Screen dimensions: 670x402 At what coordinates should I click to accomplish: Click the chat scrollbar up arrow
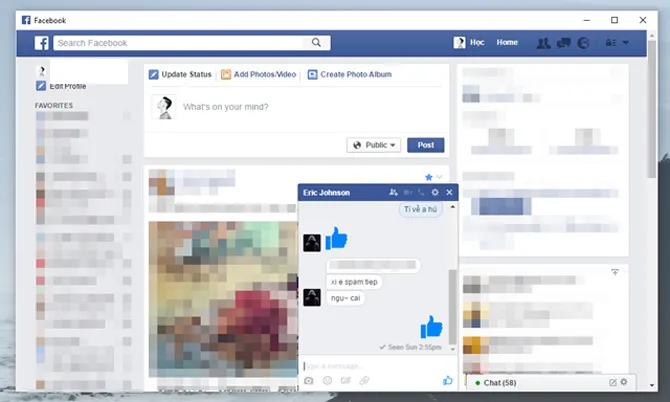(x=453, y=207)
